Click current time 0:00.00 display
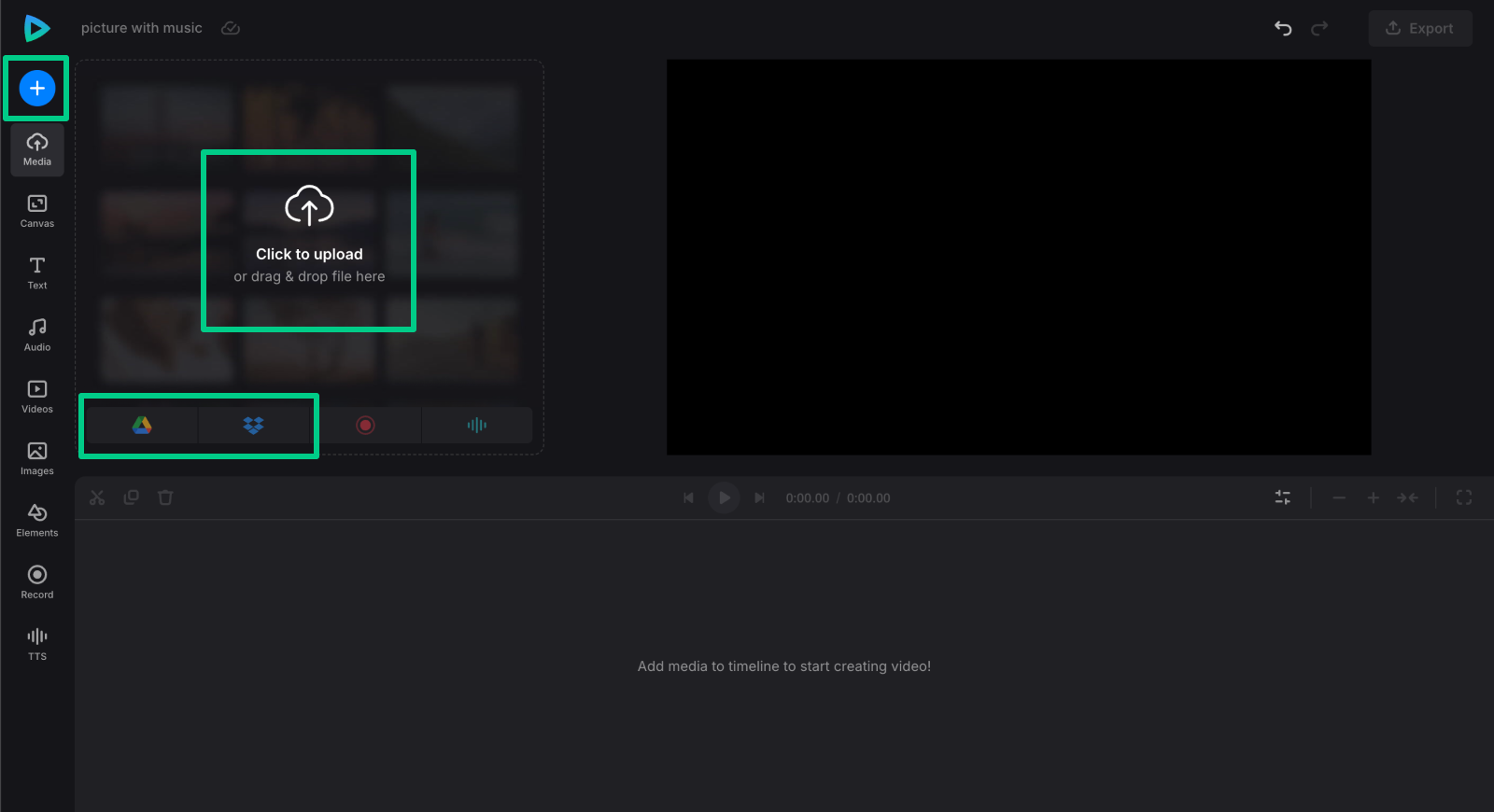This screenshot has width=1494, height=812. point(808,498)
